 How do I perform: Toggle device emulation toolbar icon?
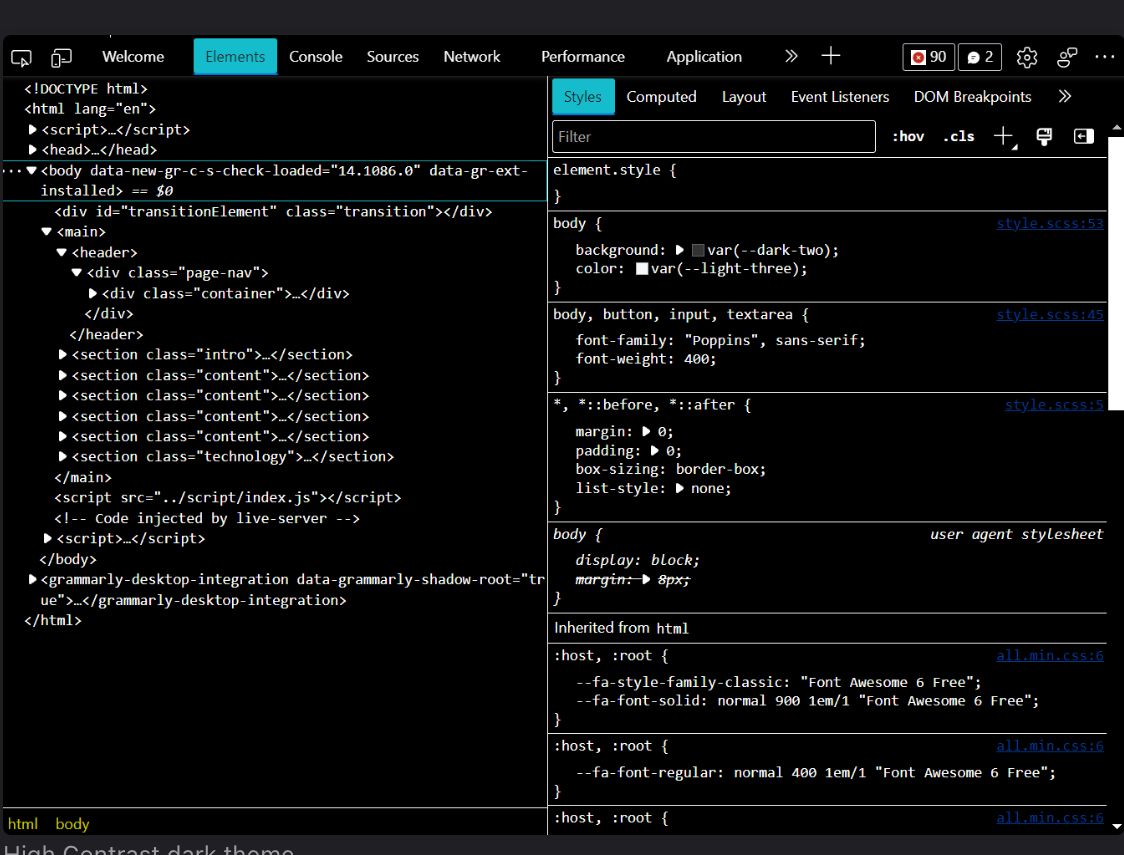(62, 57)
